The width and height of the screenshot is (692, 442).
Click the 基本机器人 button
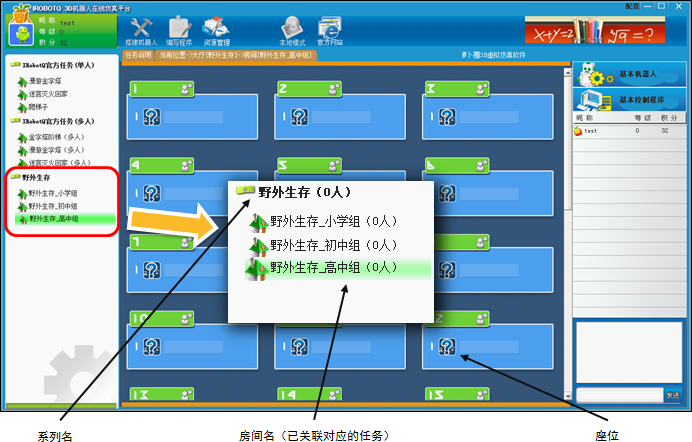tap(630, 76)
